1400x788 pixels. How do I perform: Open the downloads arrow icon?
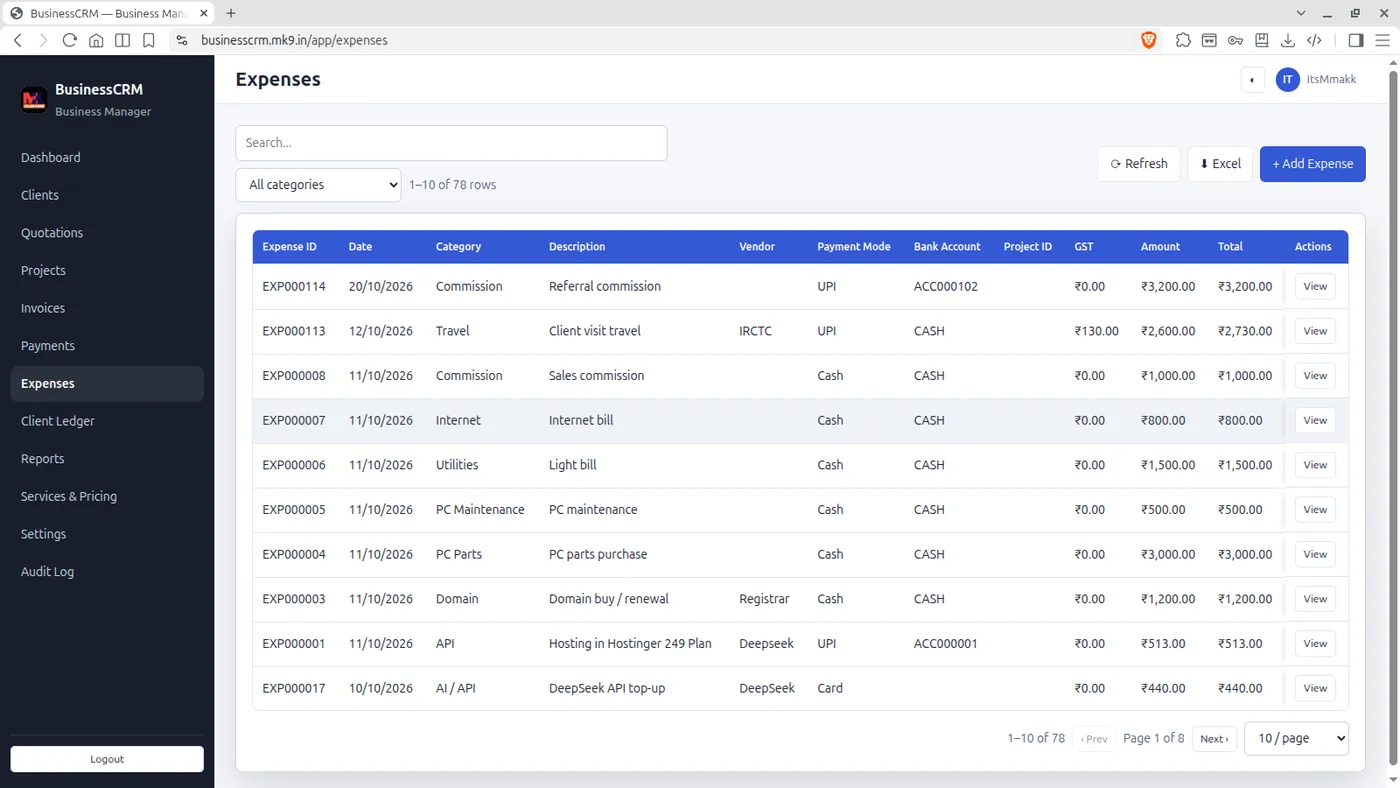[x=1288, y=40]
